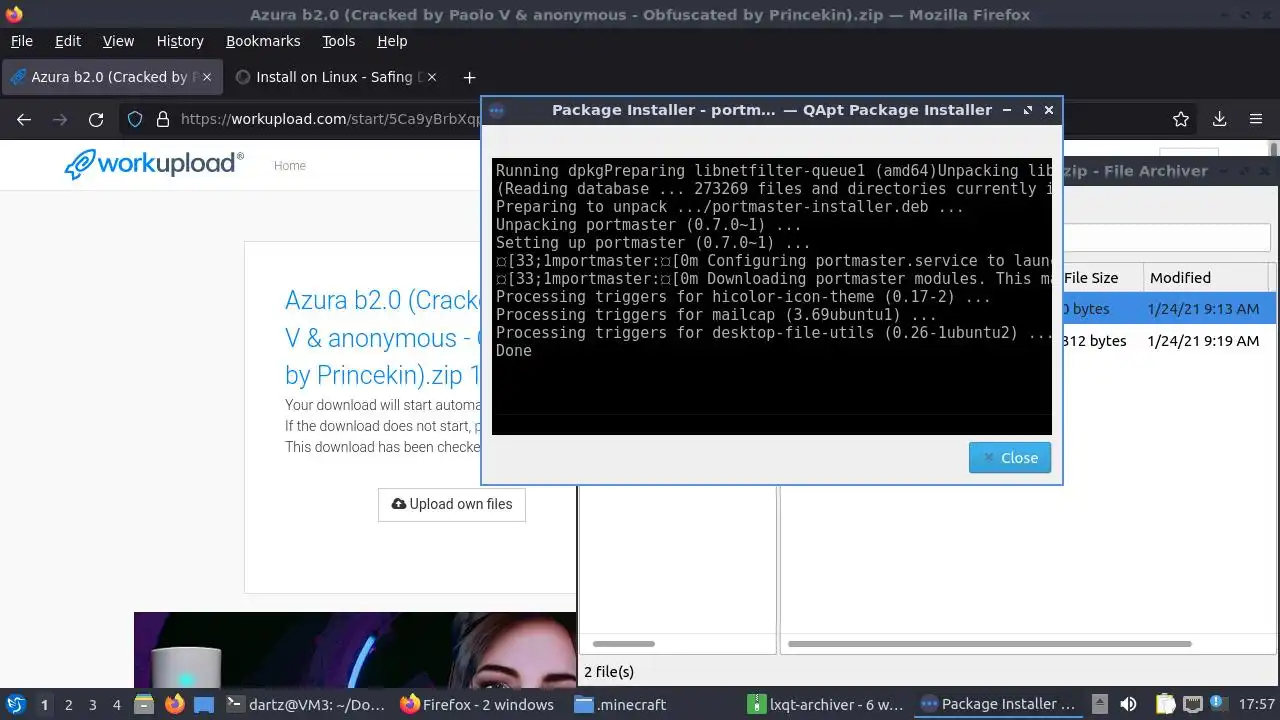Click the update notifier tray icon
Image resolution: width=1280 pixels, height=720 pixels.
coord(1218,704)
